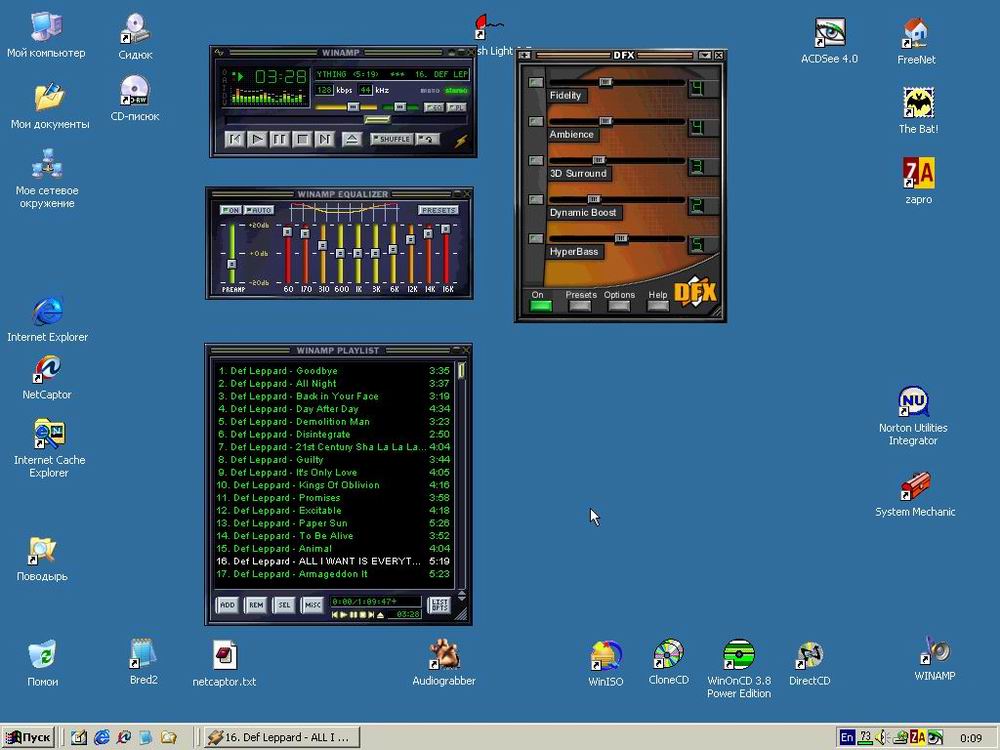Click the Winamp Pause button
The width and height of the screenshot is (1000, 750).
(279, 138)
